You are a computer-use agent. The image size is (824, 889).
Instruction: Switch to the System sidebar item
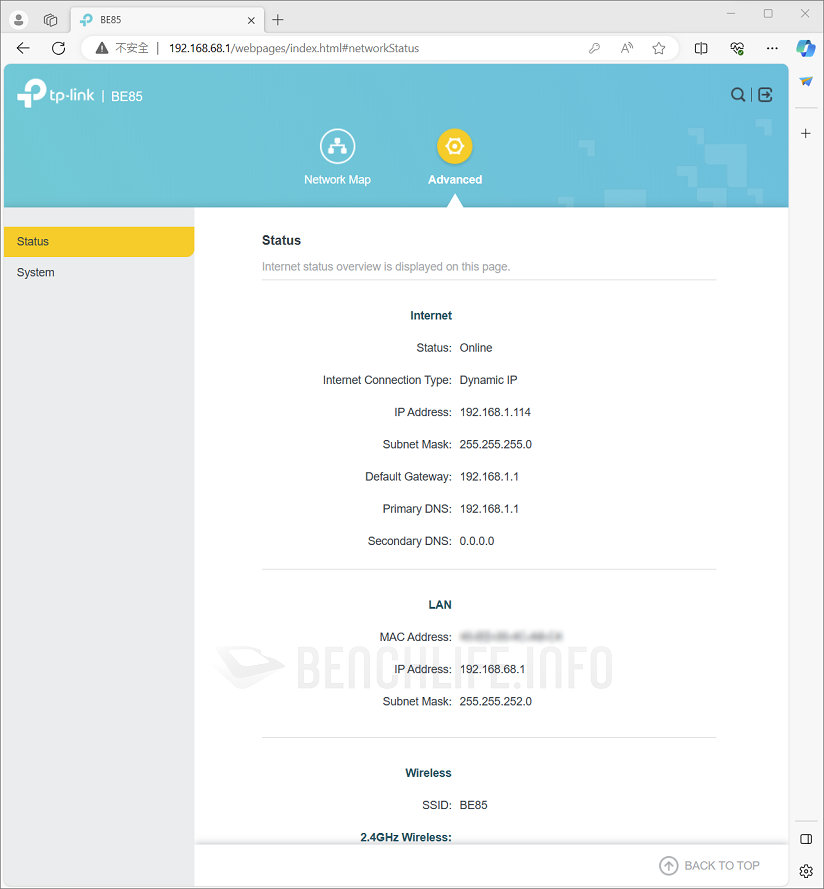point(35,272)
